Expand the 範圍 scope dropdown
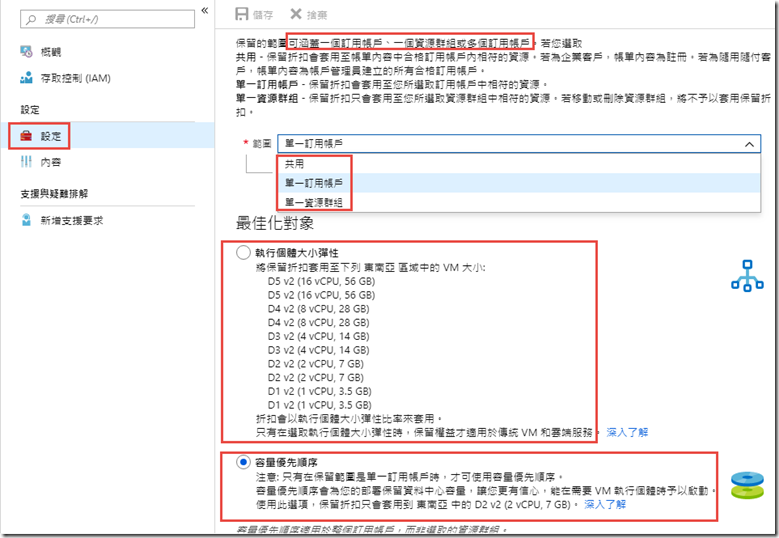 pos(519,144)
